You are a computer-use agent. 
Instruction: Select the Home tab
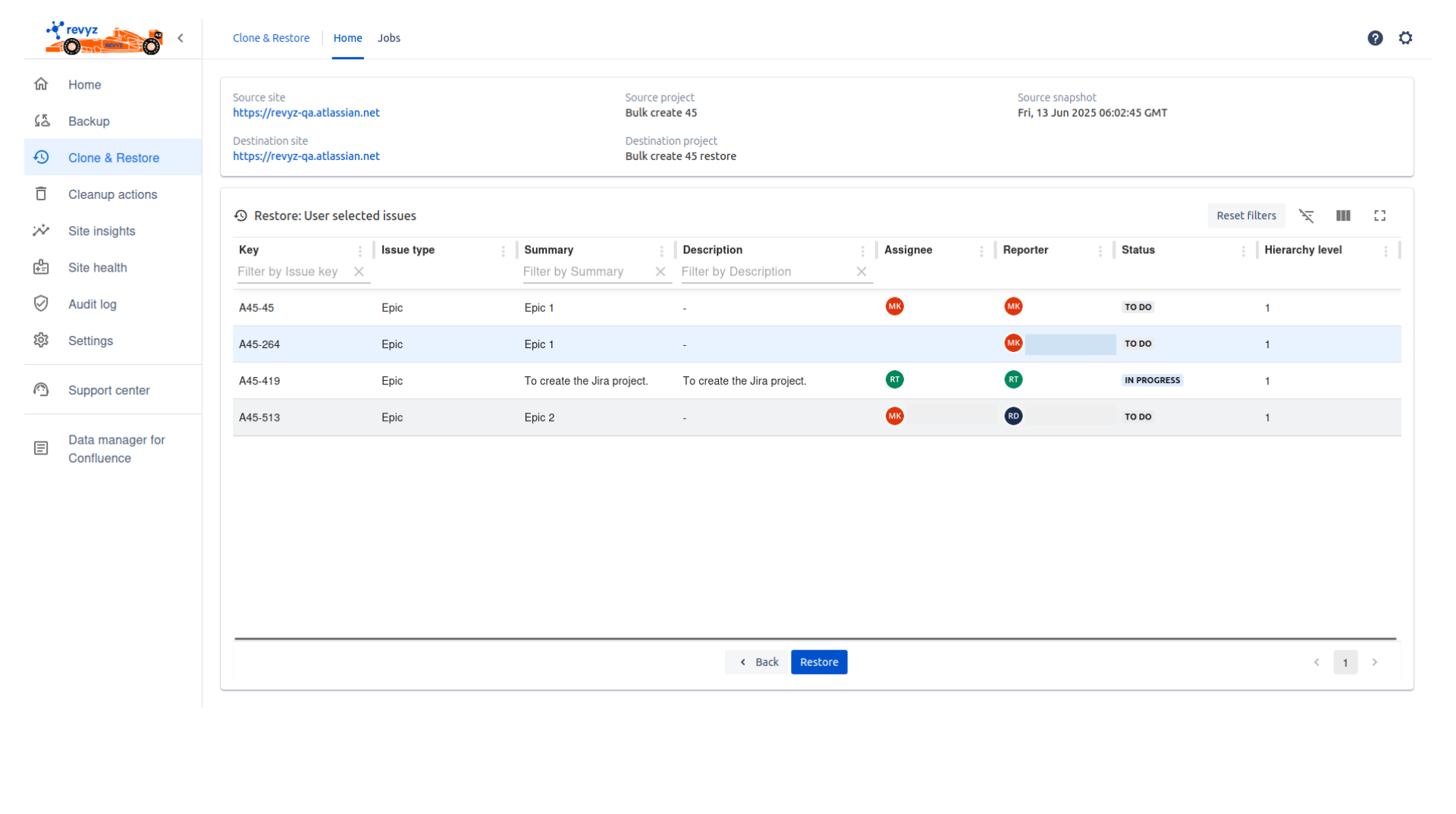tap(347, 38)
